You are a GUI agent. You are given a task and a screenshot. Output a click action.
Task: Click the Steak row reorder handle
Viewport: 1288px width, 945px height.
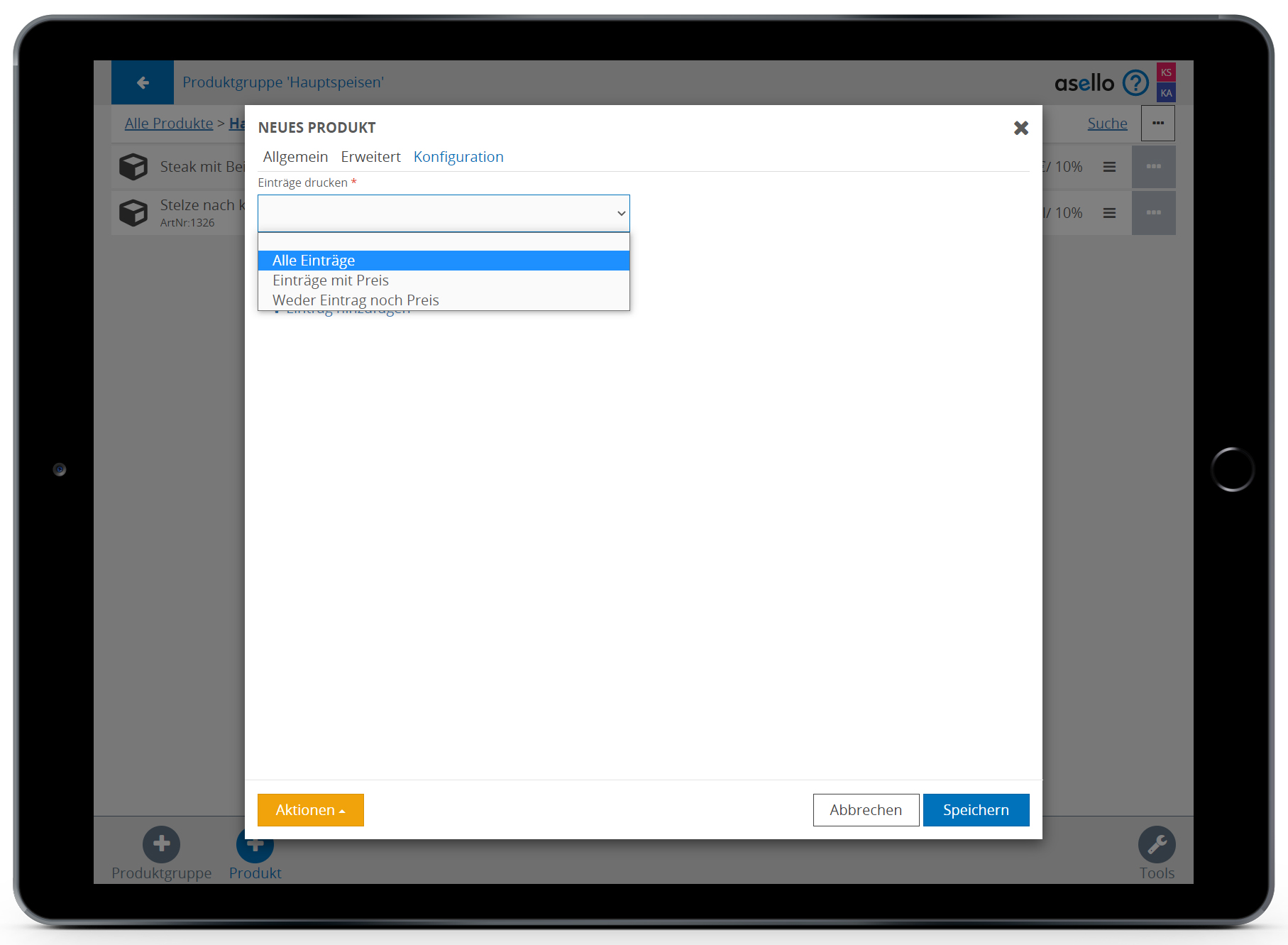(x=1109, y=167)
